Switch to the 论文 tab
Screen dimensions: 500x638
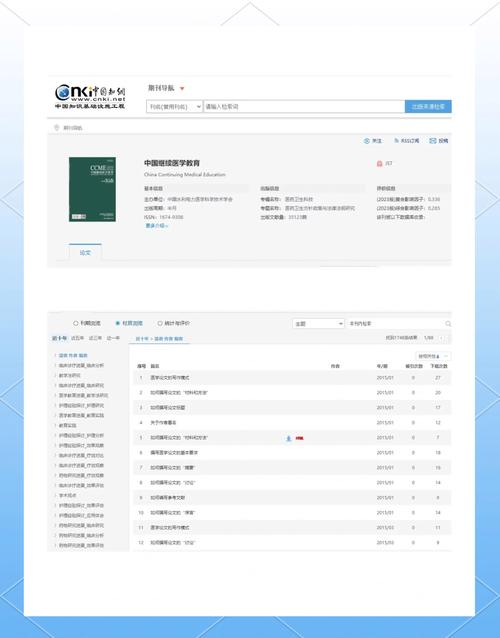[85, 253]
